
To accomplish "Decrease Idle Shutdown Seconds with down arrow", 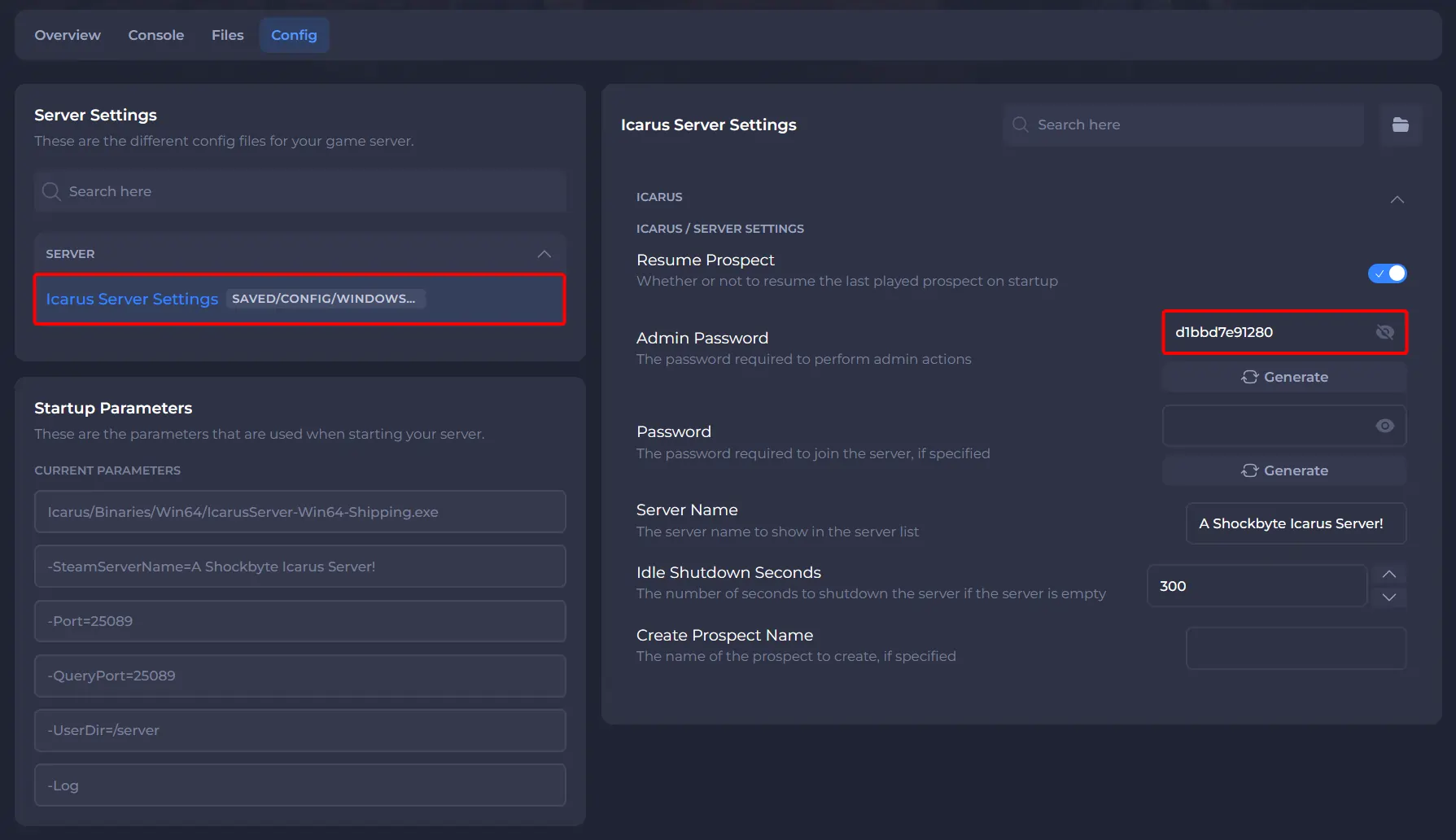I will coord(1388,597).
